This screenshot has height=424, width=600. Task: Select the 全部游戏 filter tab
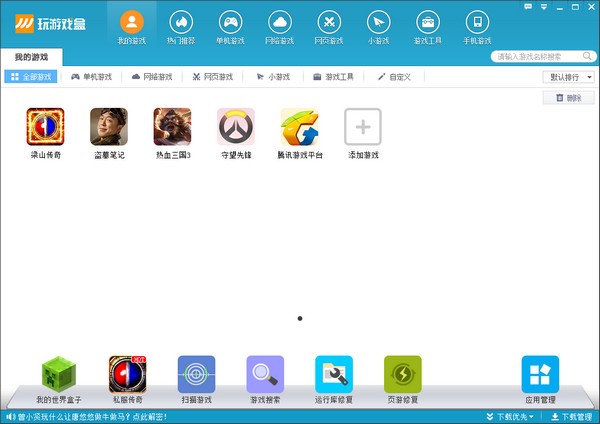[x=31, y=77]
